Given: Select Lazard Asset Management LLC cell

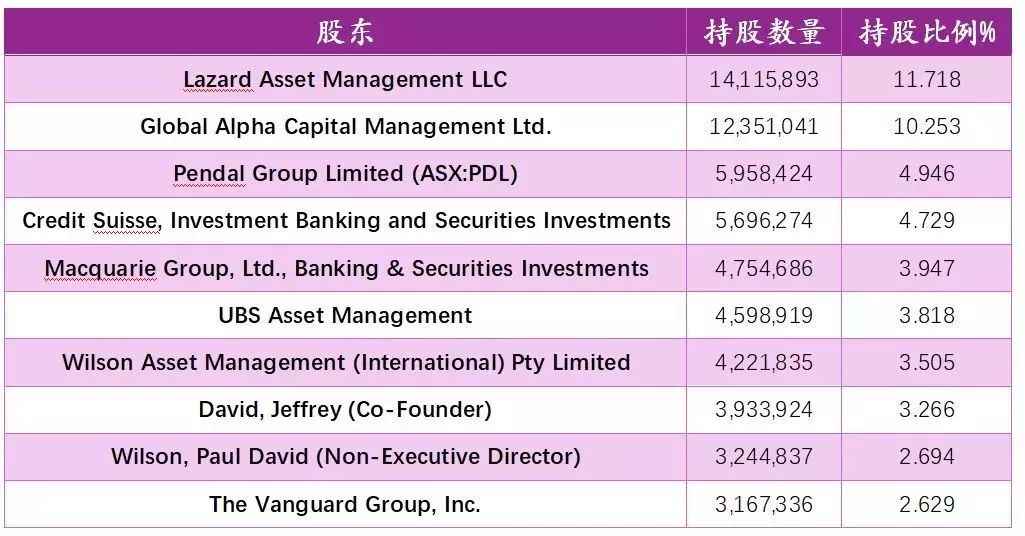Looking at the screenshot, I should (x=345, y=80).
